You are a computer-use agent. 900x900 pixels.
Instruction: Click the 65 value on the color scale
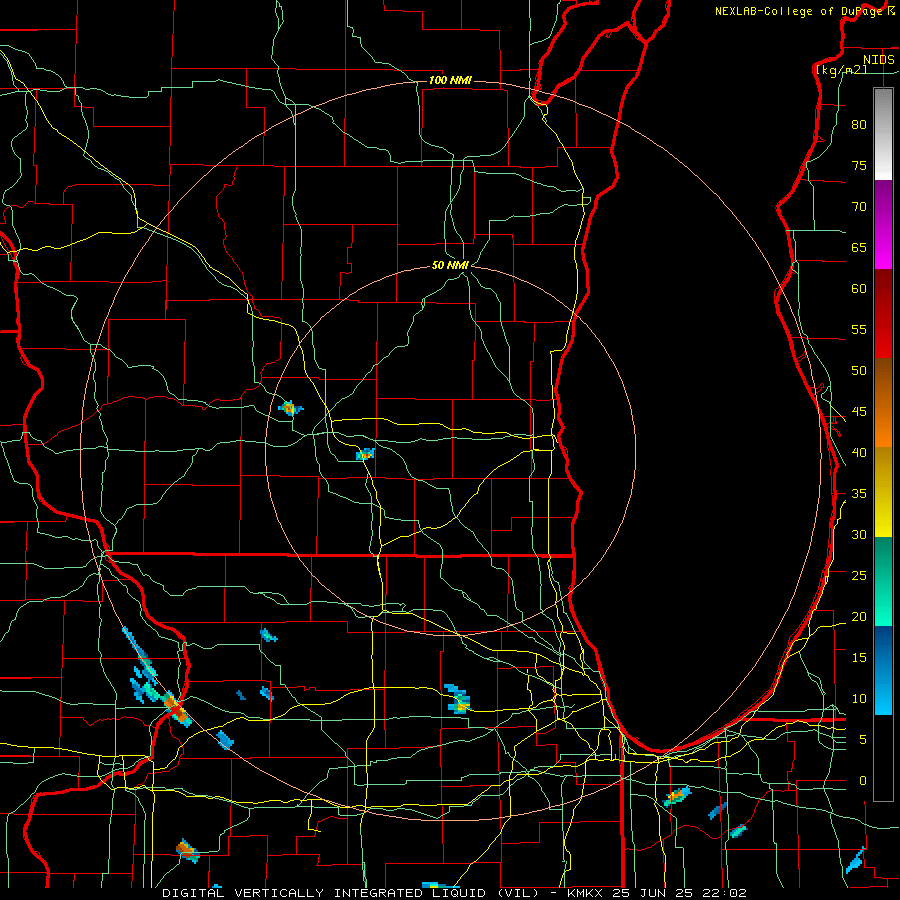(x=859, y=248)
